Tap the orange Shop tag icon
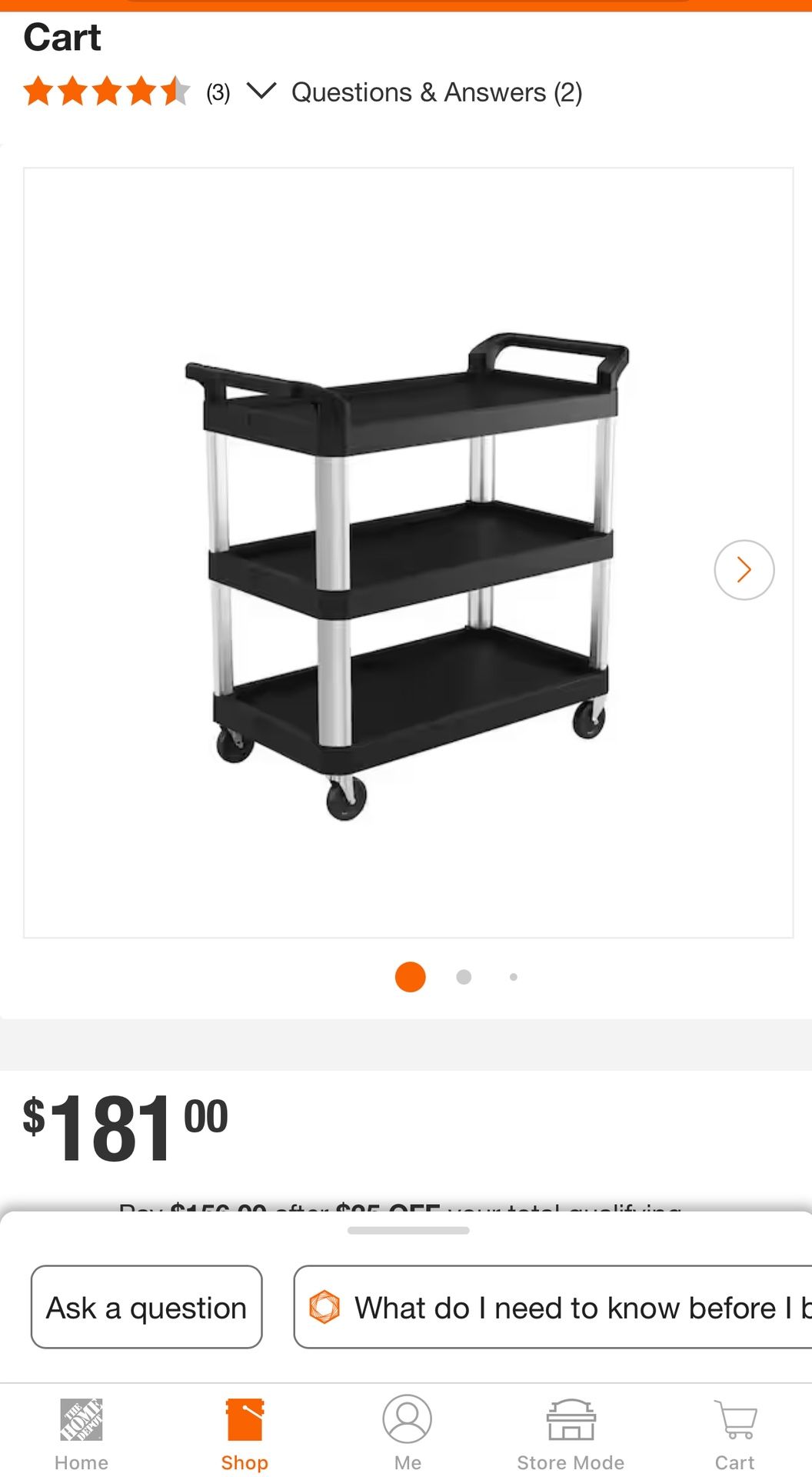This screenshot has height=1477, width=812. click(245, 1419)
